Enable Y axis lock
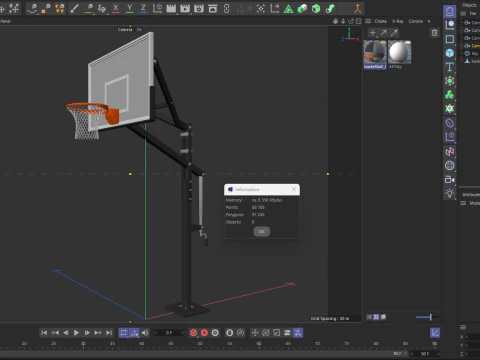This screenshot has width=480, height=360. [x=130, y=8]
